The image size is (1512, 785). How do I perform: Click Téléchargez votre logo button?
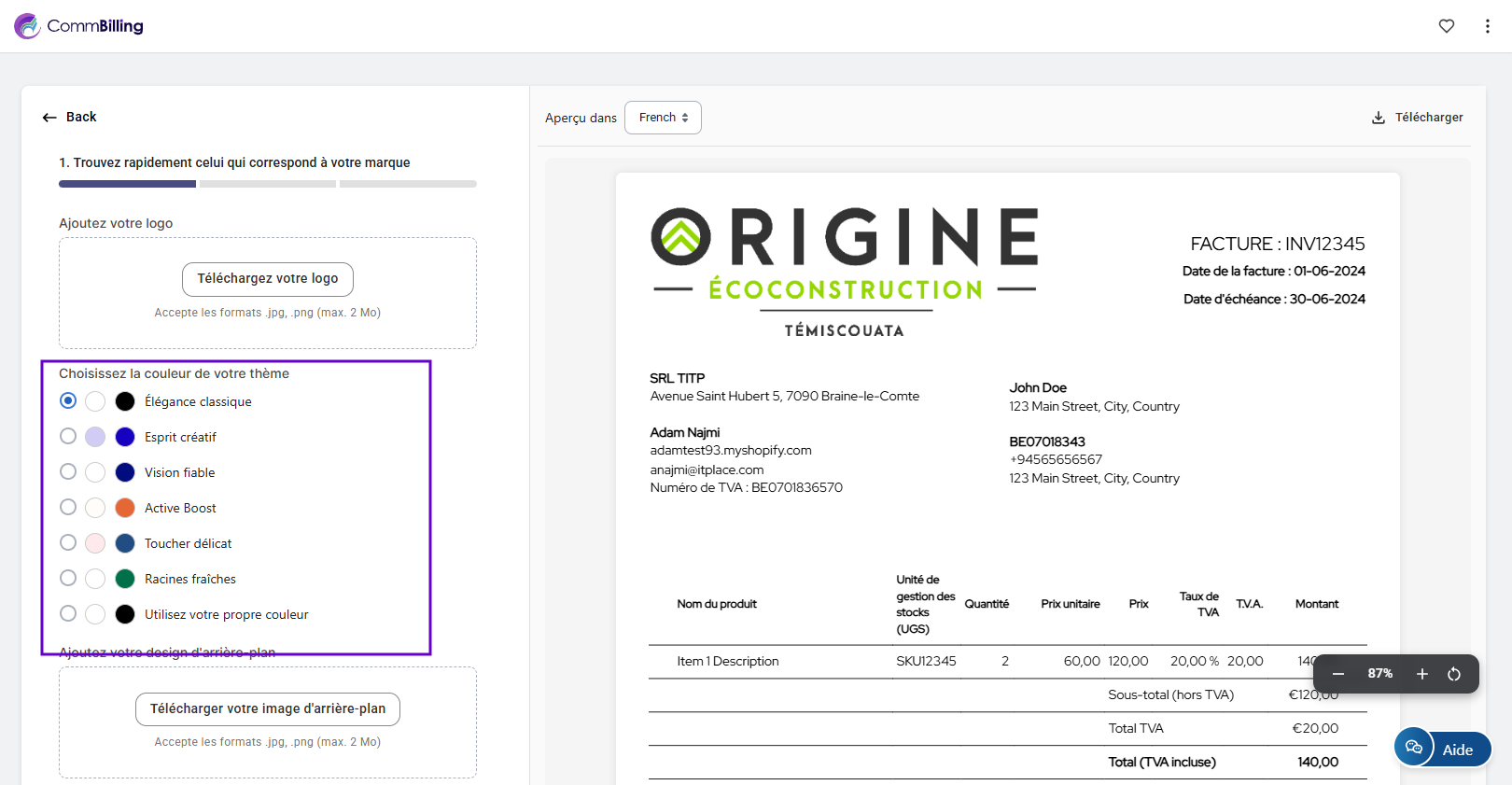pyautogui.click(x=267, y=279)
